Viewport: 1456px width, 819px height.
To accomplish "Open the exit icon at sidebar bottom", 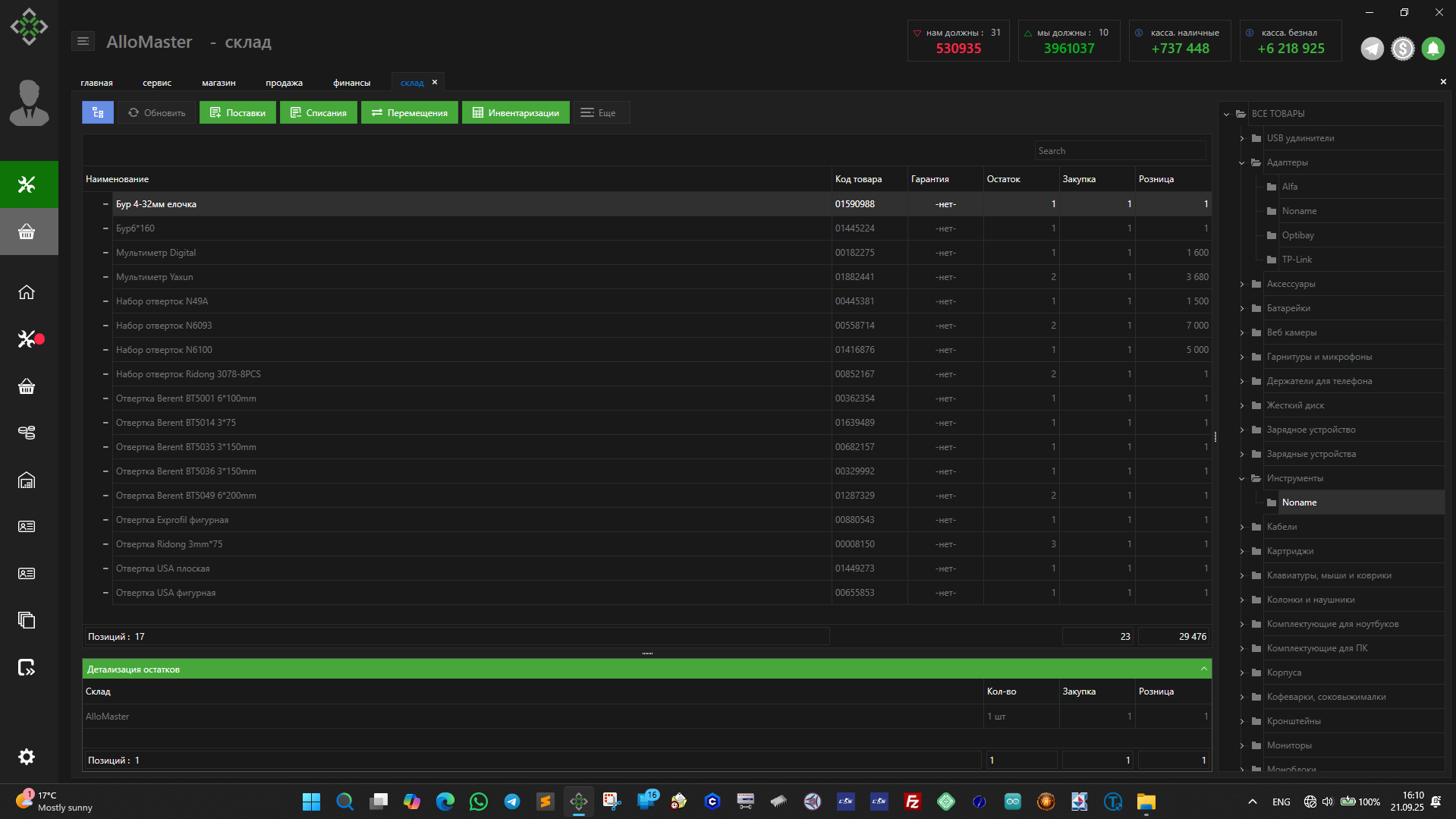I will (x=27, y=668).
